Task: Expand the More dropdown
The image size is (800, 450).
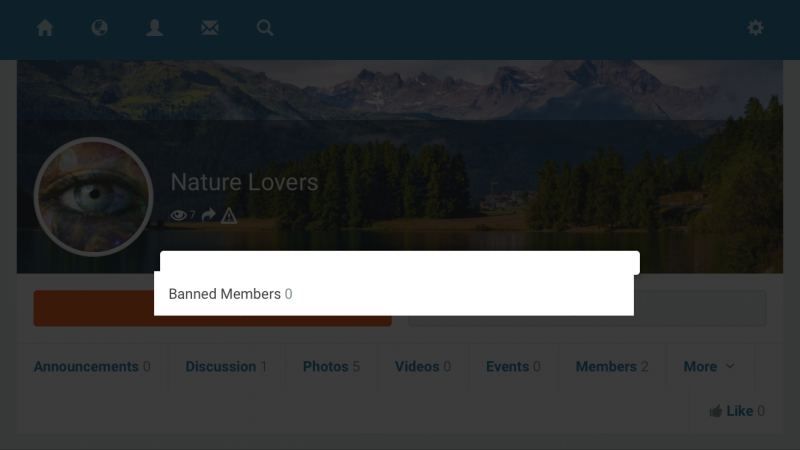Action: point(709,366)
